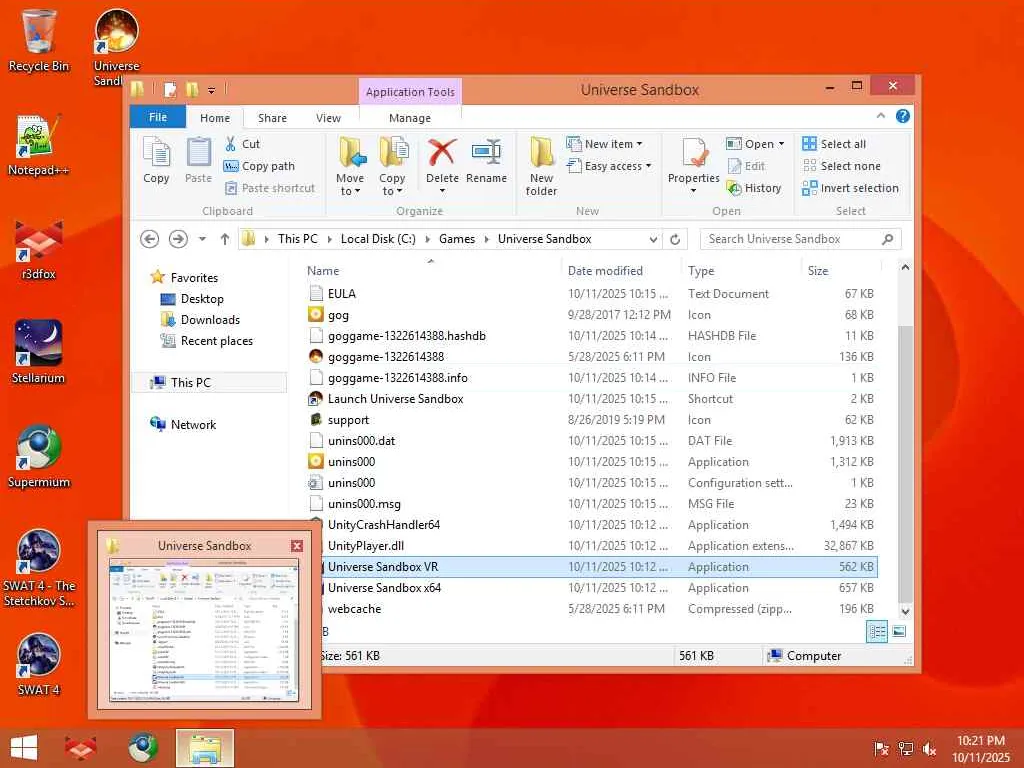Click the blue Help question mark icon
The width and height of the screenshot is (1024, 768).
(x=903, y=116)
